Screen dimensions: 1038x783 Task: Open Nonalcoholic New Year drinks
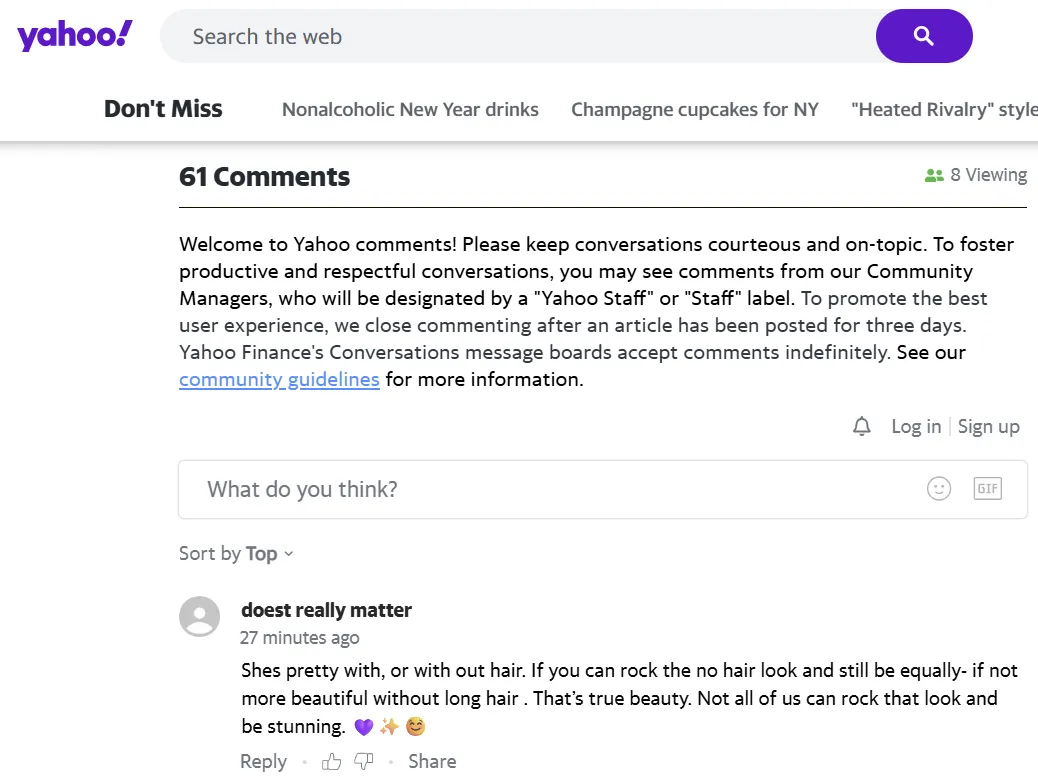(410, 110)
